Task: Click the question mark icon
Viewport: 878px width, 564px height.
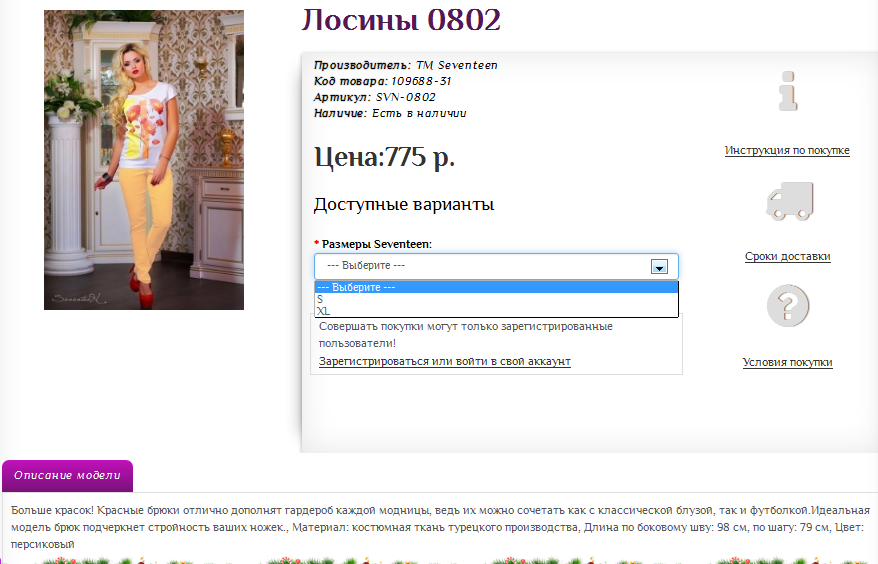Action: tap(788, 306)
